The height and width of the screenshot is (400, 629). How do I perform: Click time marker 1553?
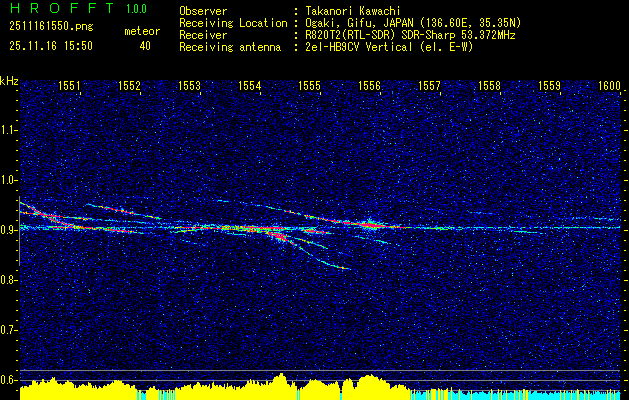pos(189,85)
